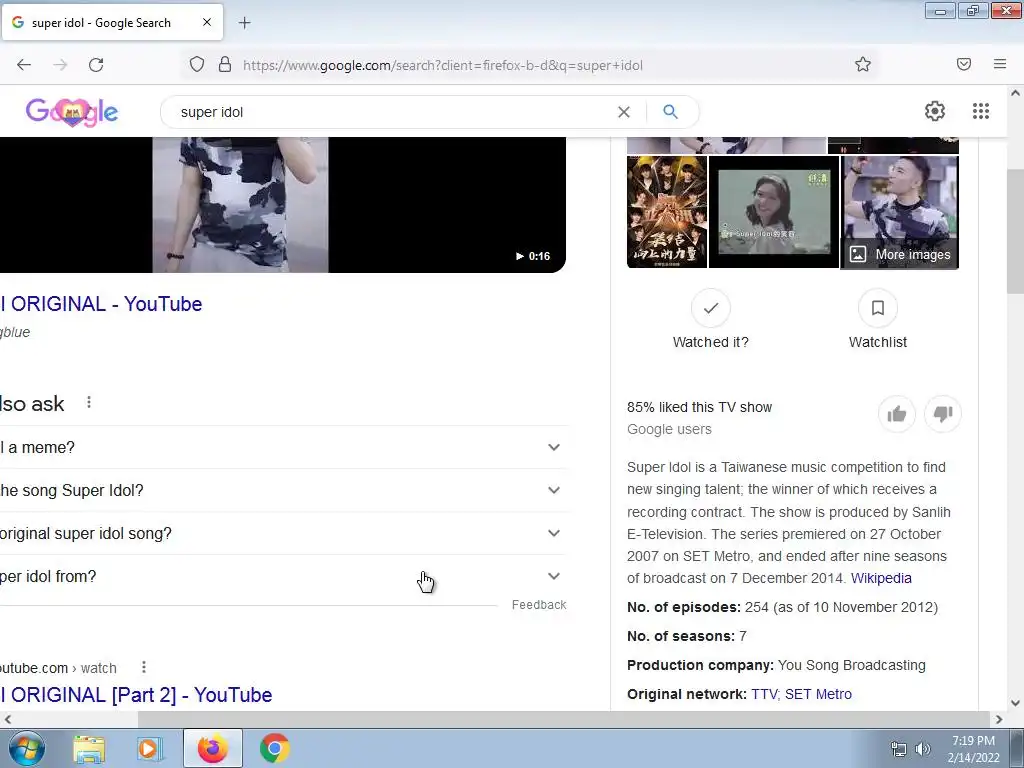Image resolution: width=1024 pixels, height=768 pixels.
Task: Click thumbs down for this TV show
Action: click(x=942, y=413)
